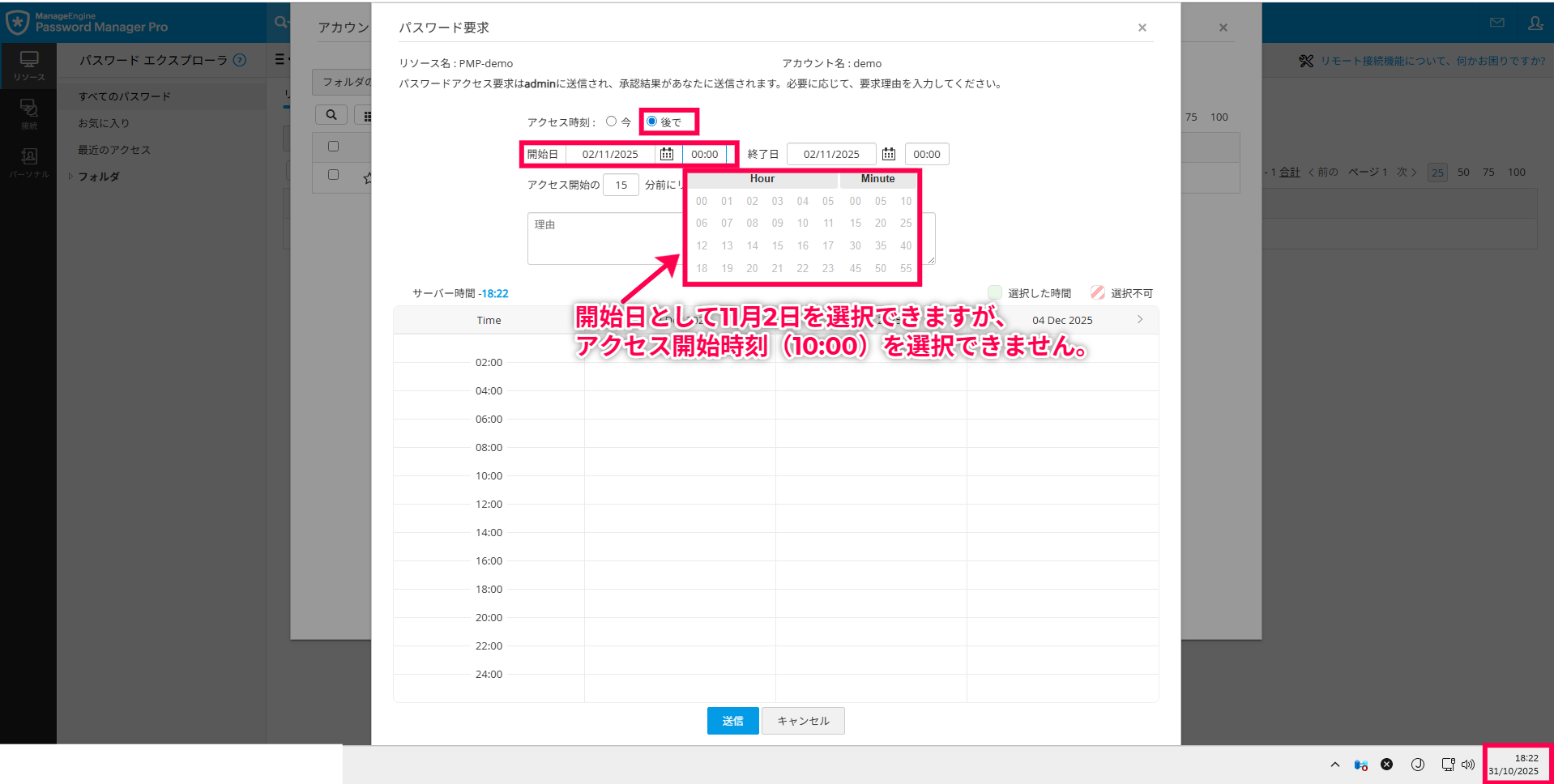This screenshot has height=784, width=1554.
Task: Click the volume icon in system tray
Action: click(1468, 765)
